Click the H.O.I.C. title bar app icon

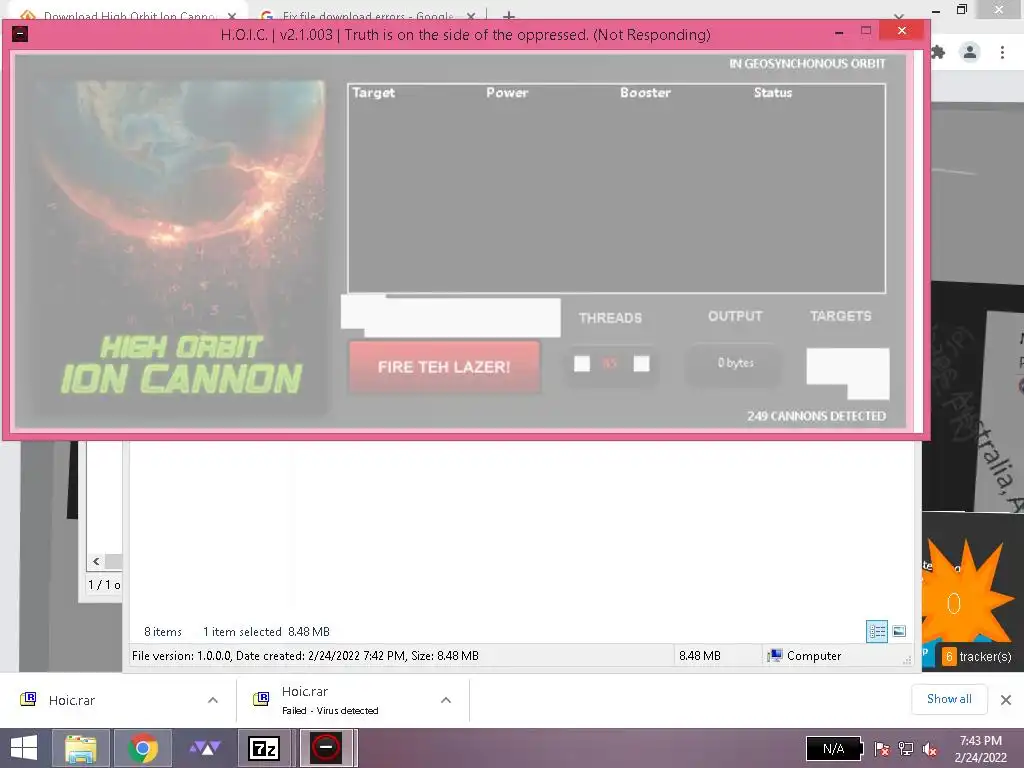pyautogui.click(x=20, y=34)
